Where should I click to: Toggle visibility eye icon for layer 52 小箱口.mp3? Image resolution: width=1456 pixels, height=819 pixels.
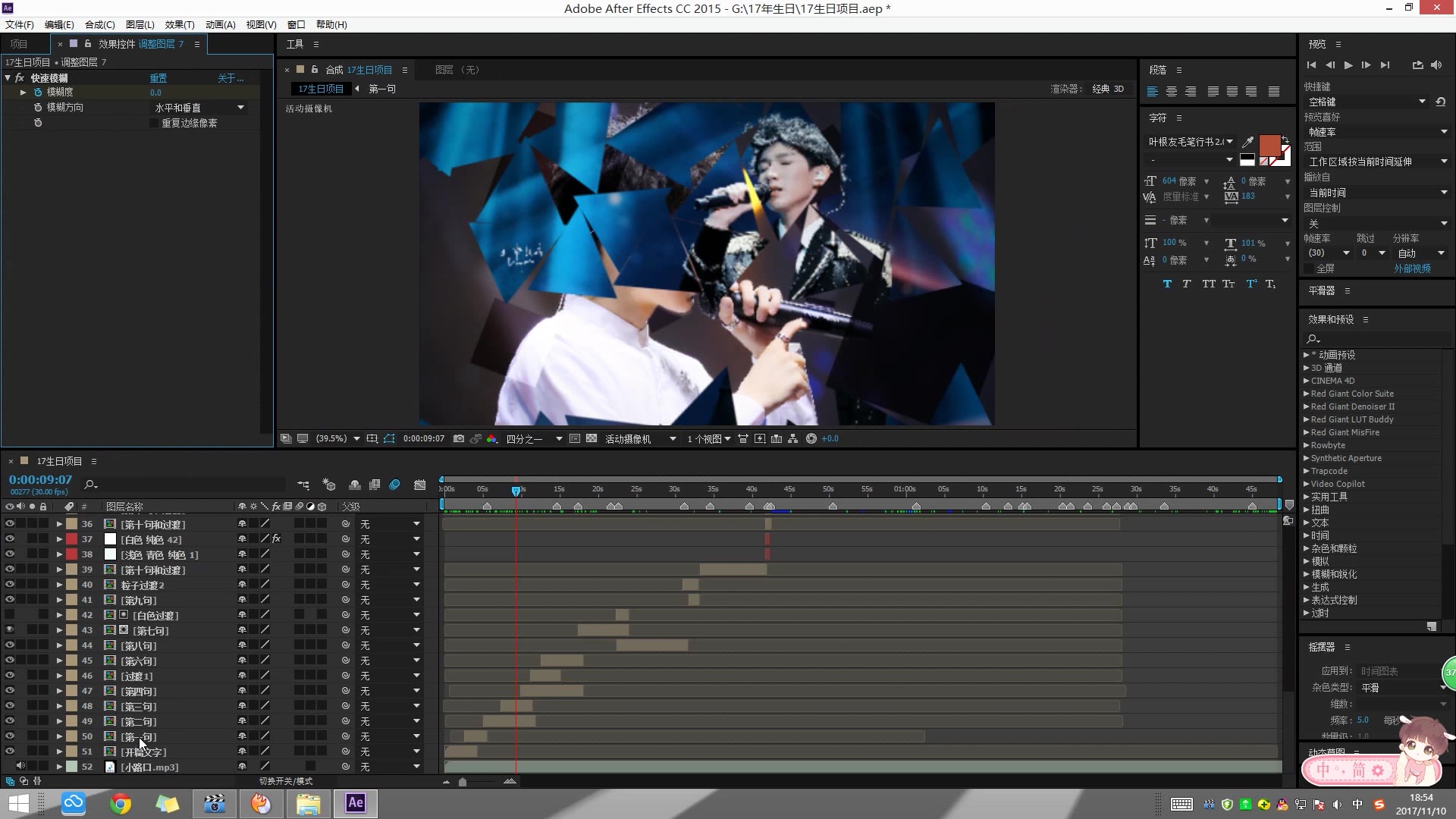(x=10, y=767)
